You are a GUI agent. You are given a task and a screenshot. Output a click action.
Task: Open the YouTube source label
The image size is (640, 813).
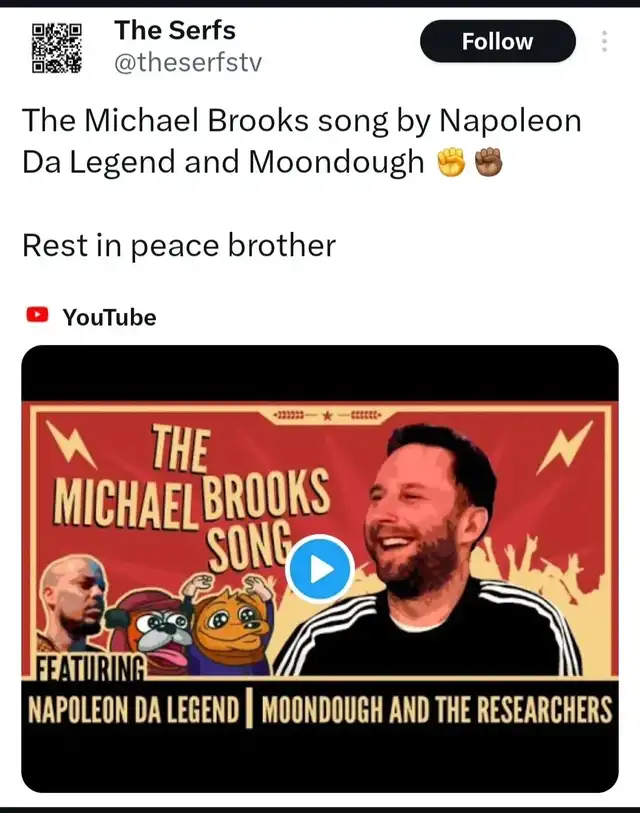pos(109,317)
